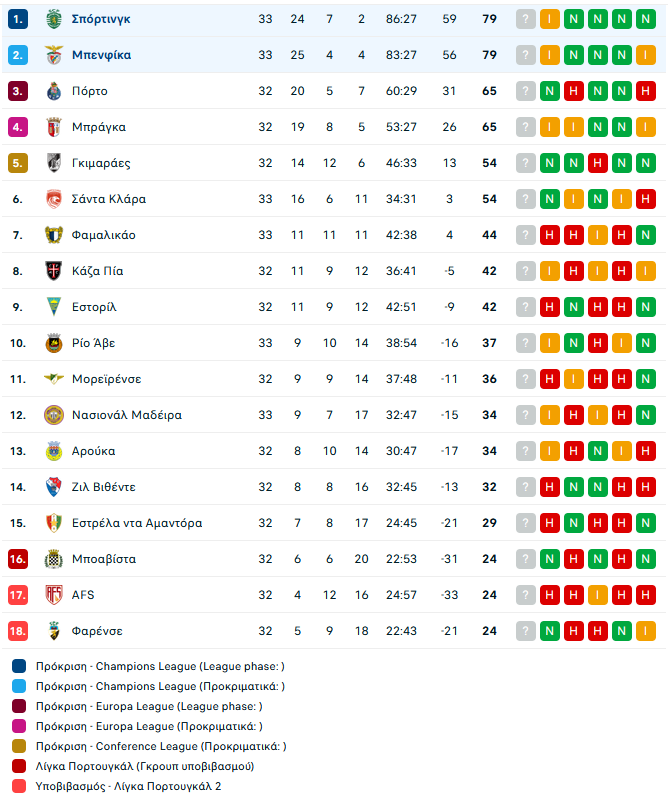Viewport: 668px width, 797px height.
Task: Open the Μπενφίκα team link
Action: click(x=101, y=55)
